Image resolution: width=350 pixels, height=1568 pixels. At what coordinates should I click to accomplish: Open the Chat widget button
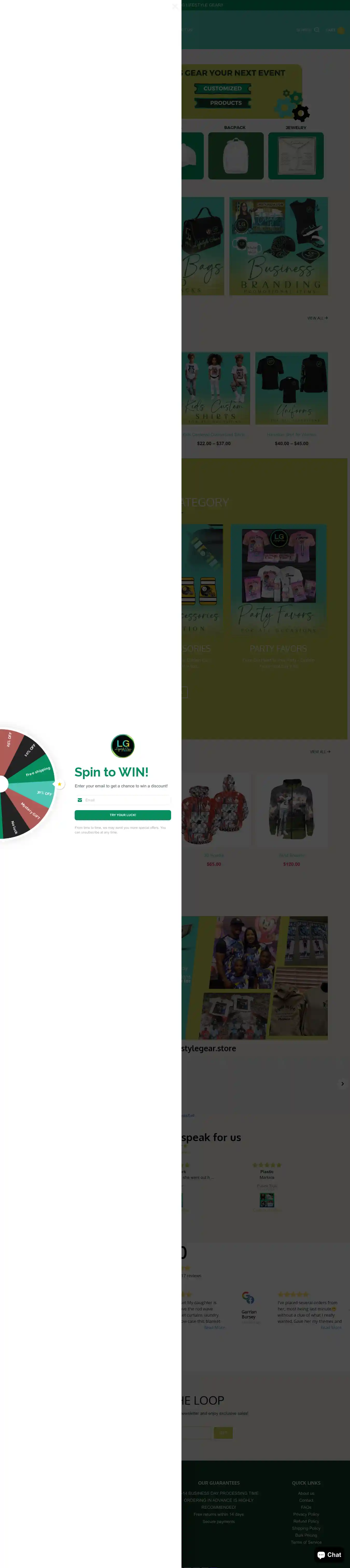329,1554
